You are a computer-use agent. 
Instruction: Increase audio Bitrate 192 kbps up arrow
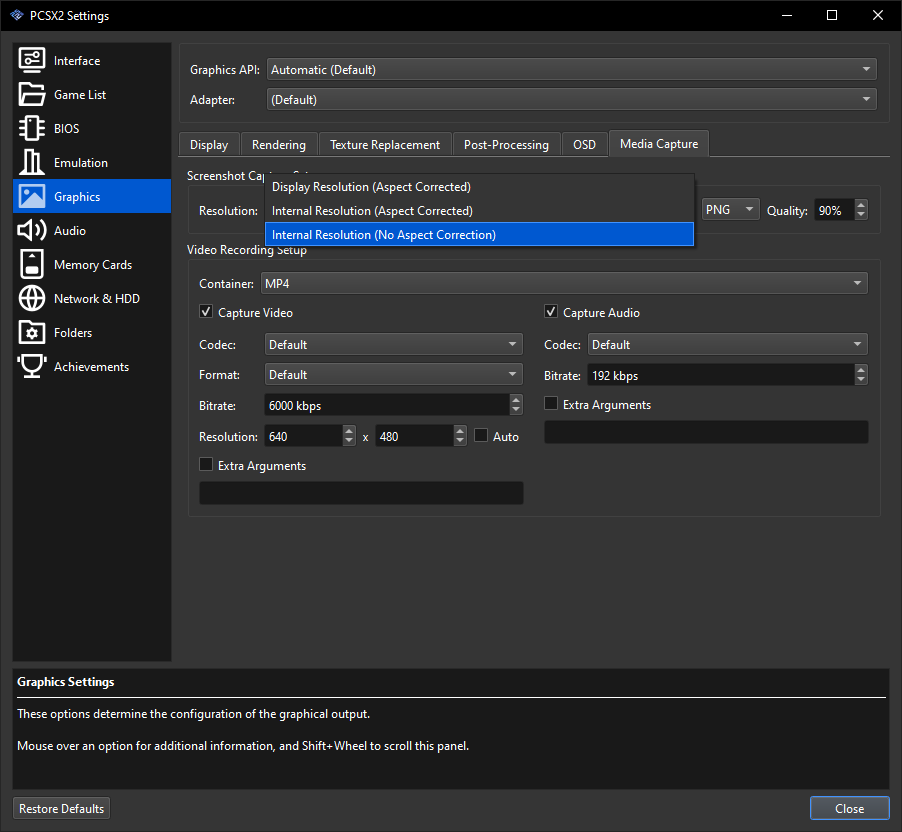click(861, 370)
